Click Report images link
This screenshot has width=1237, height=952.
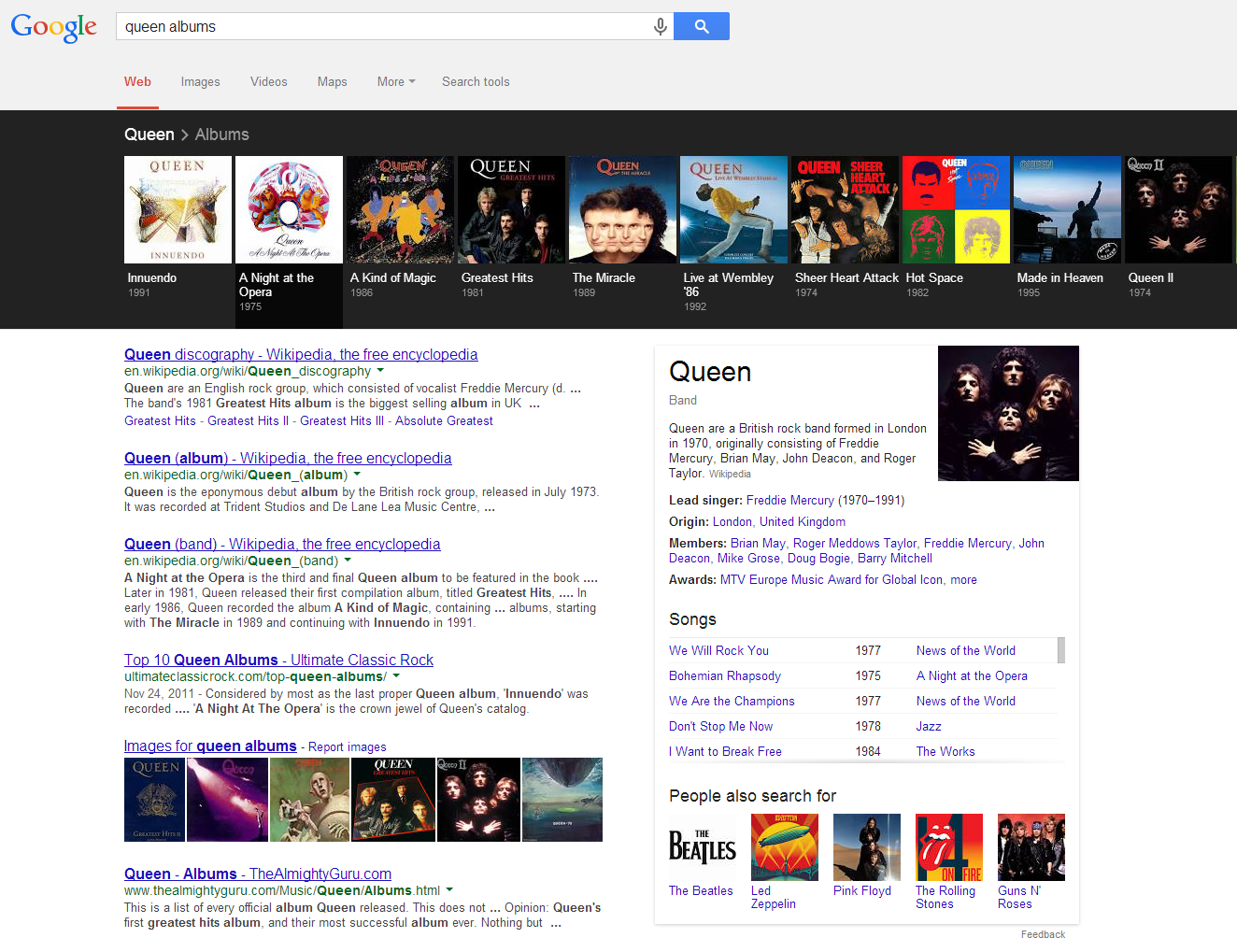[348, 747]
